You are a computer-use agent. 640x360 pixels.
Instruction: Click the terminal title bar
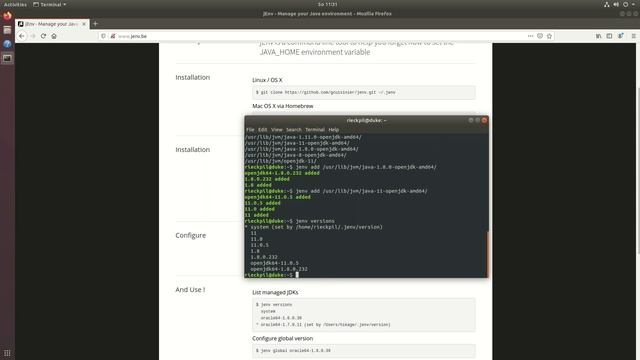(x=366, y=120)
